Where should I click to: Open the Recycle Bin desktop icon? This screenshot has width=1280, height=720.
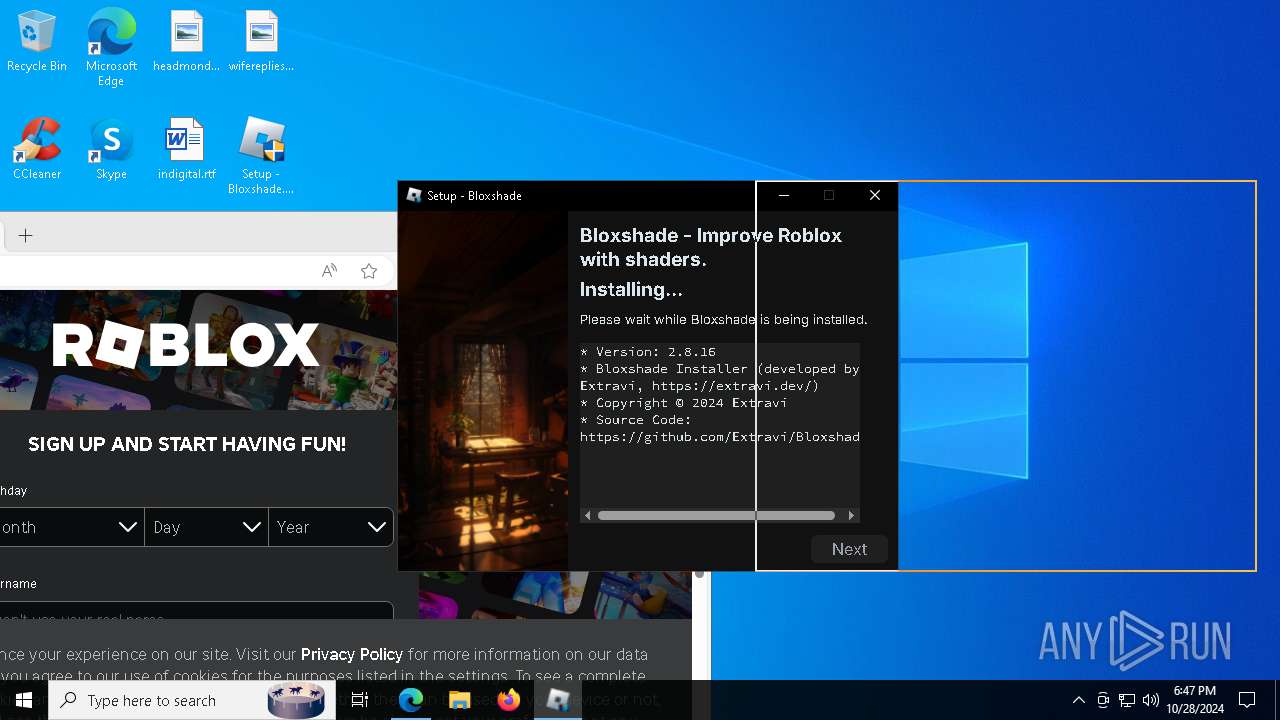coord(37,41)
